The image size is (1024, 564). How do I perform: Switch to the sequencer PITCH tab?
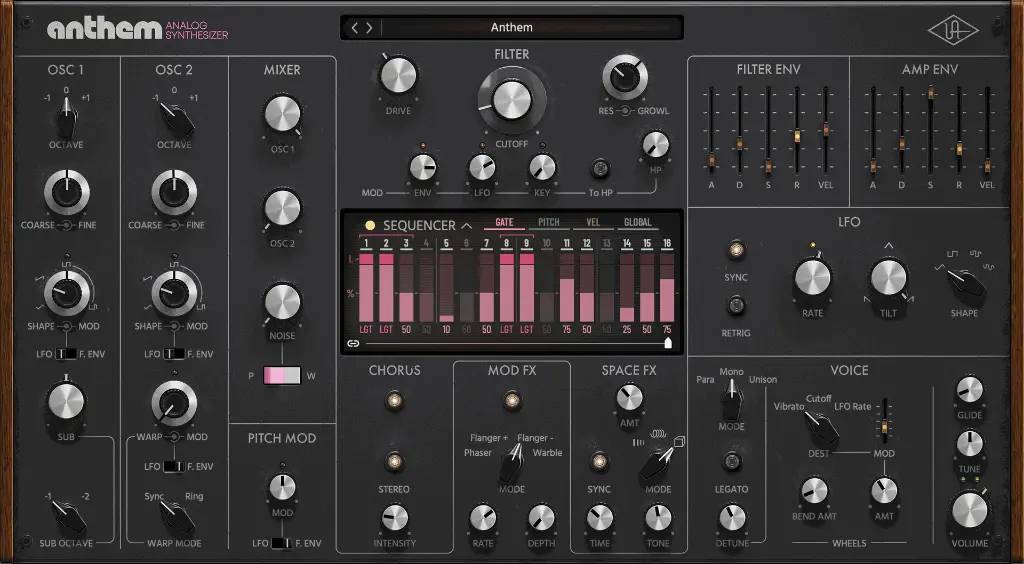point(549,223)
